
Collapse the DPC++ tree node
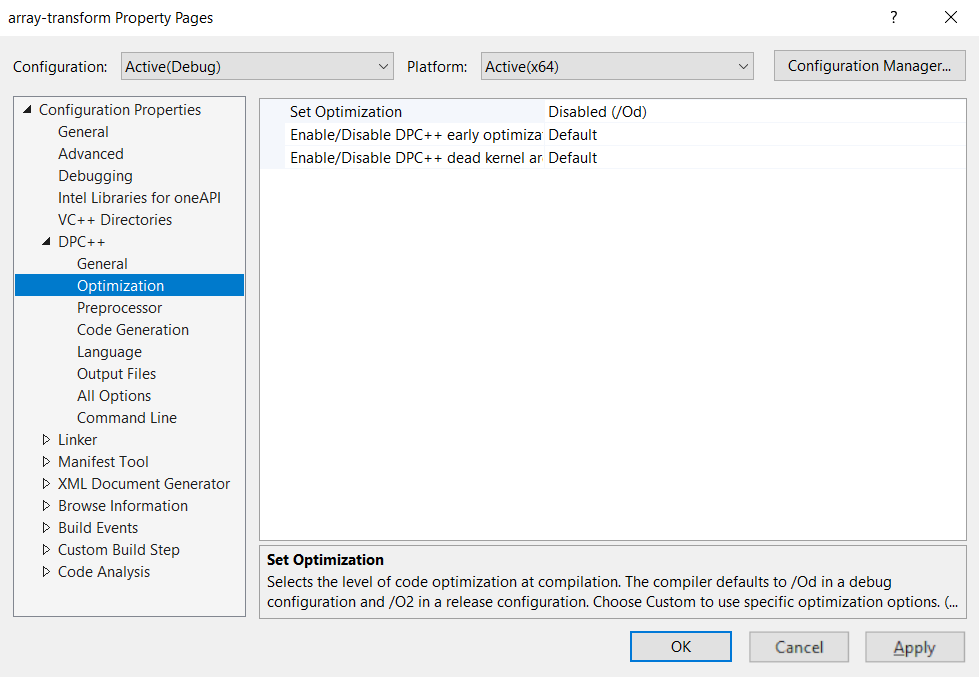tap(46, 241)
